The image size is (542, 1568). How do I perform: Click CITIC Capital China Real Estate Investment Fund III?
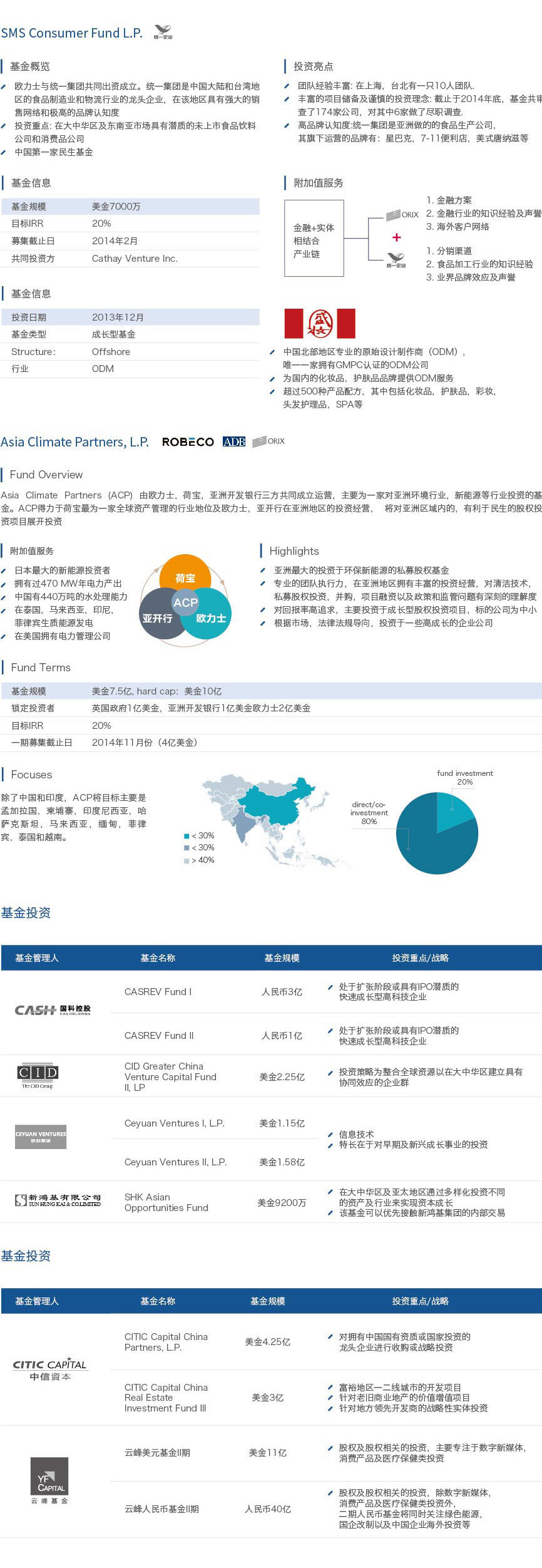[166, 1398]
